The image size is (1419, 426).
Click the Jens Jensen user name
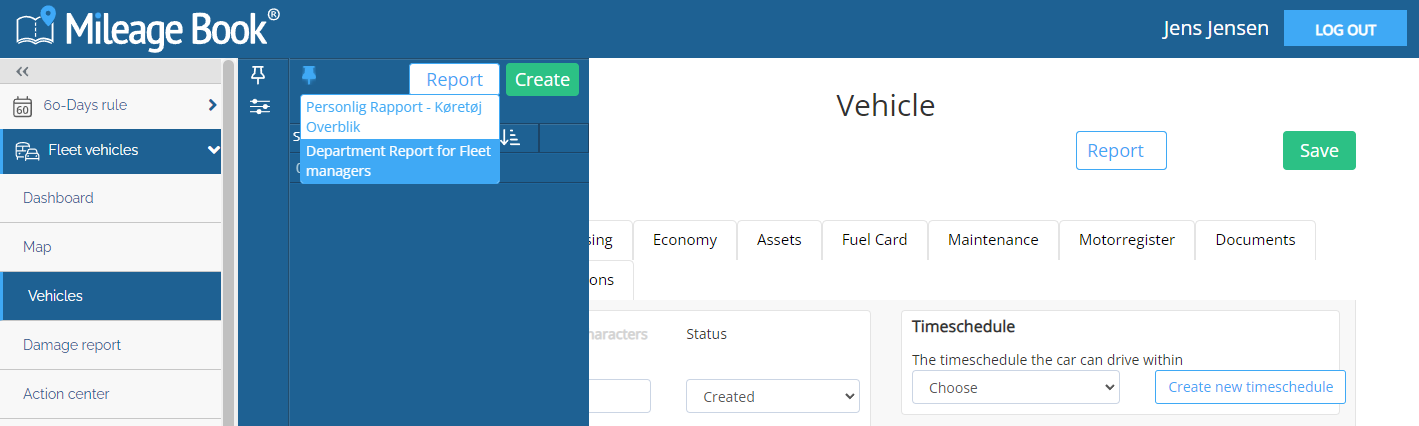tap(1215, 29)
